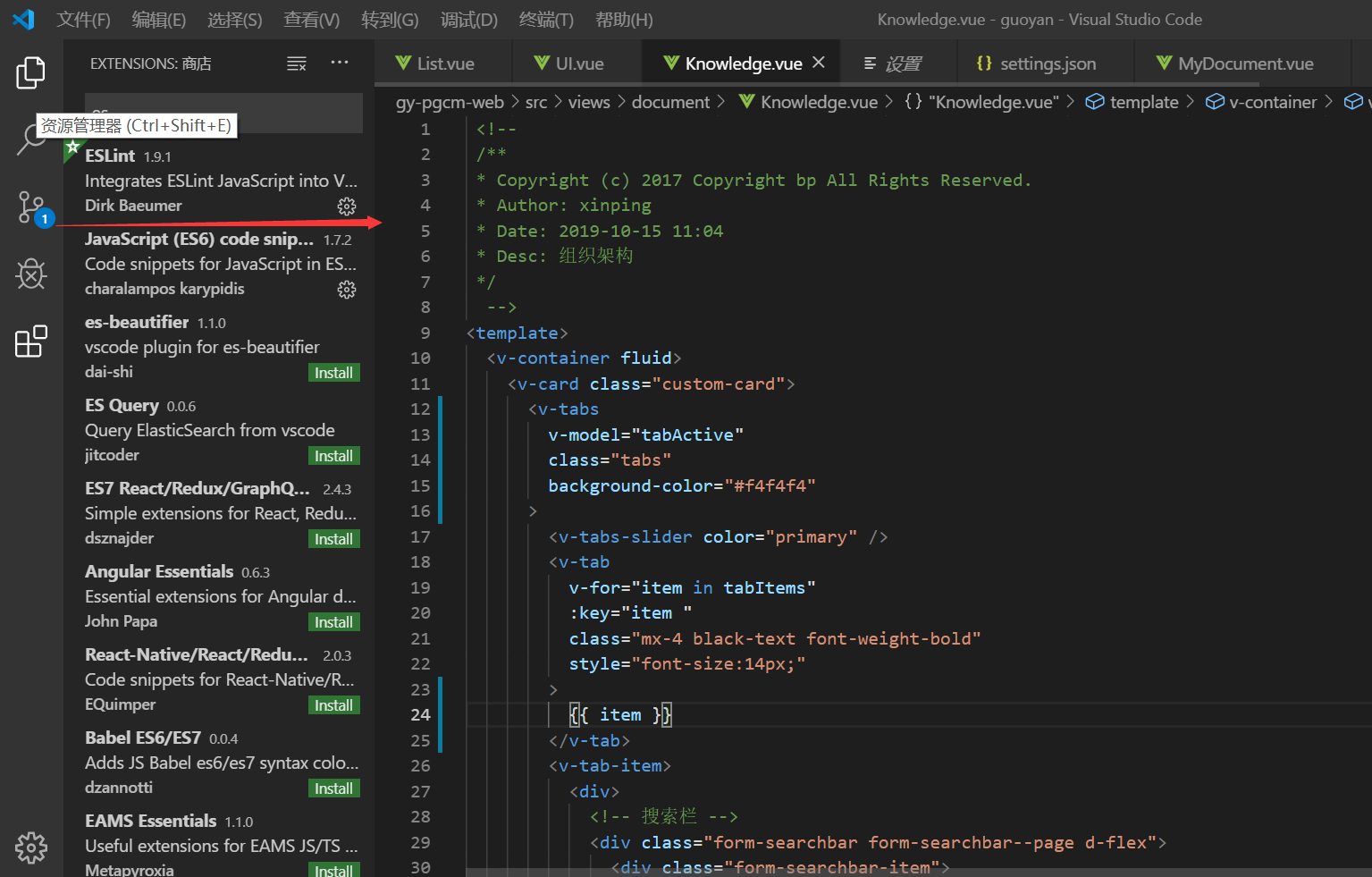Install es-beautifier extension
This screenshot has width=1372, height=877.
(333, 373)
